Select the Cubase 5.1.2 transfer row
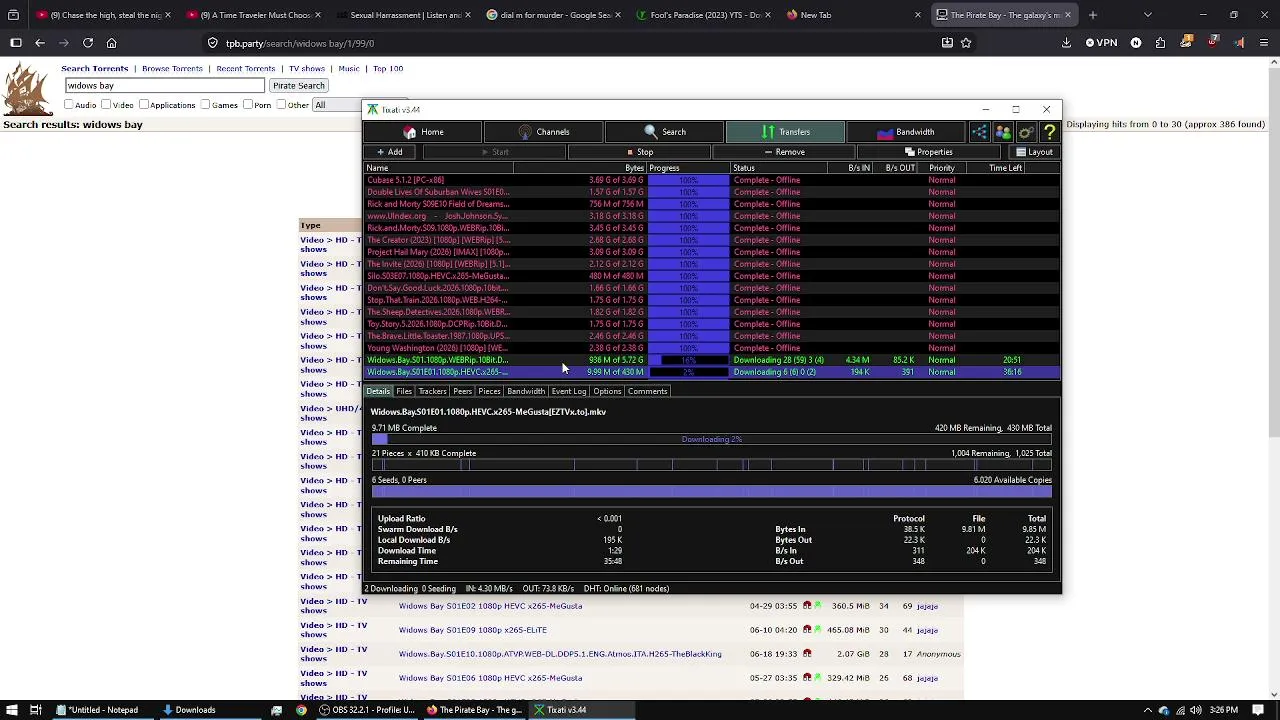This screenshot has width=1280, height=720. coord(712,180)
